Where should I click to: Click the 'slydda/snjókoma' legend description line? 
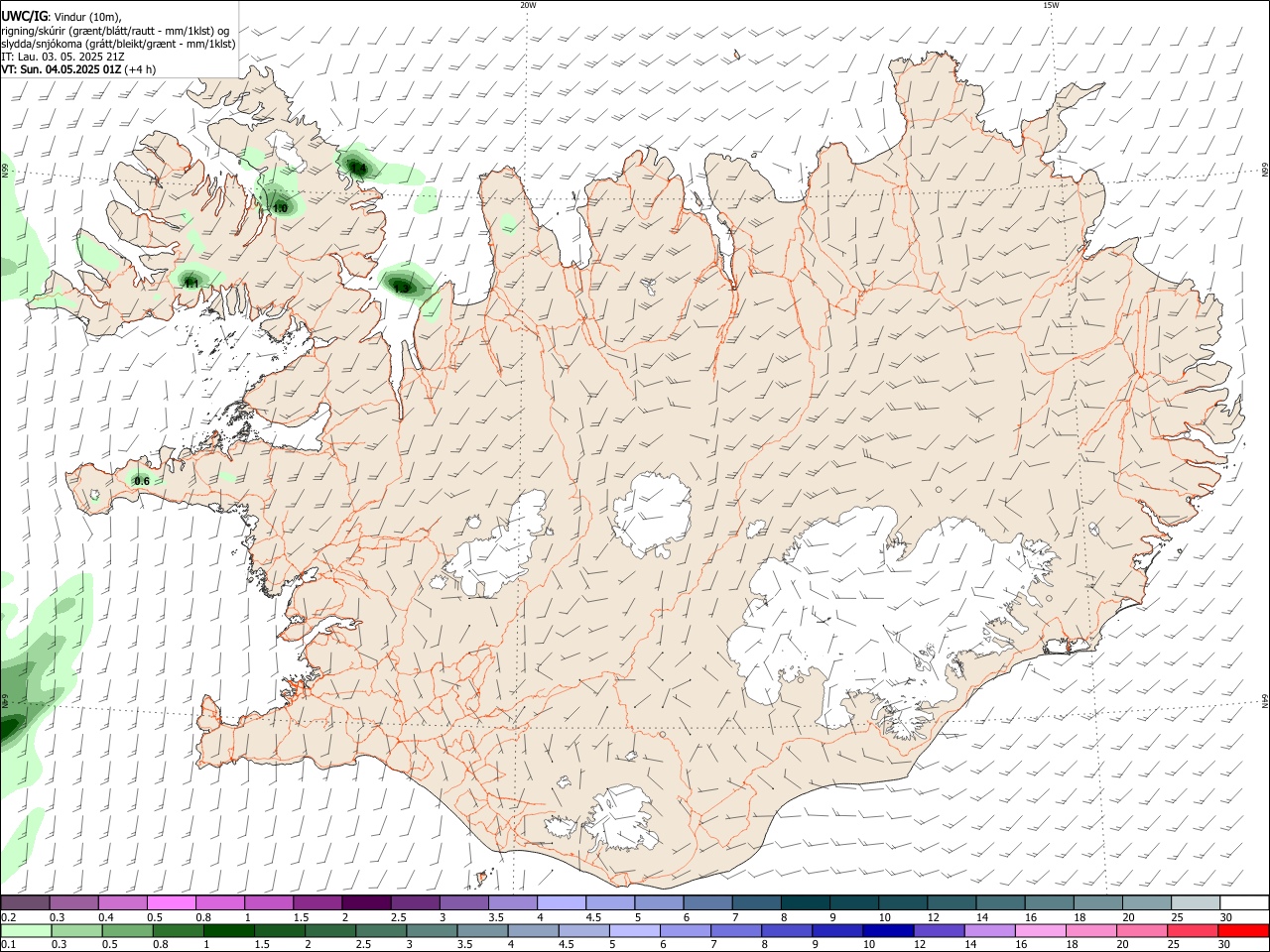click(118, 44)
